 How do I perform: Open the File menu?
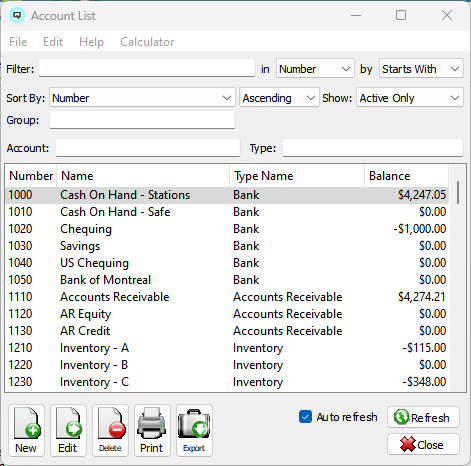(18, 42)
